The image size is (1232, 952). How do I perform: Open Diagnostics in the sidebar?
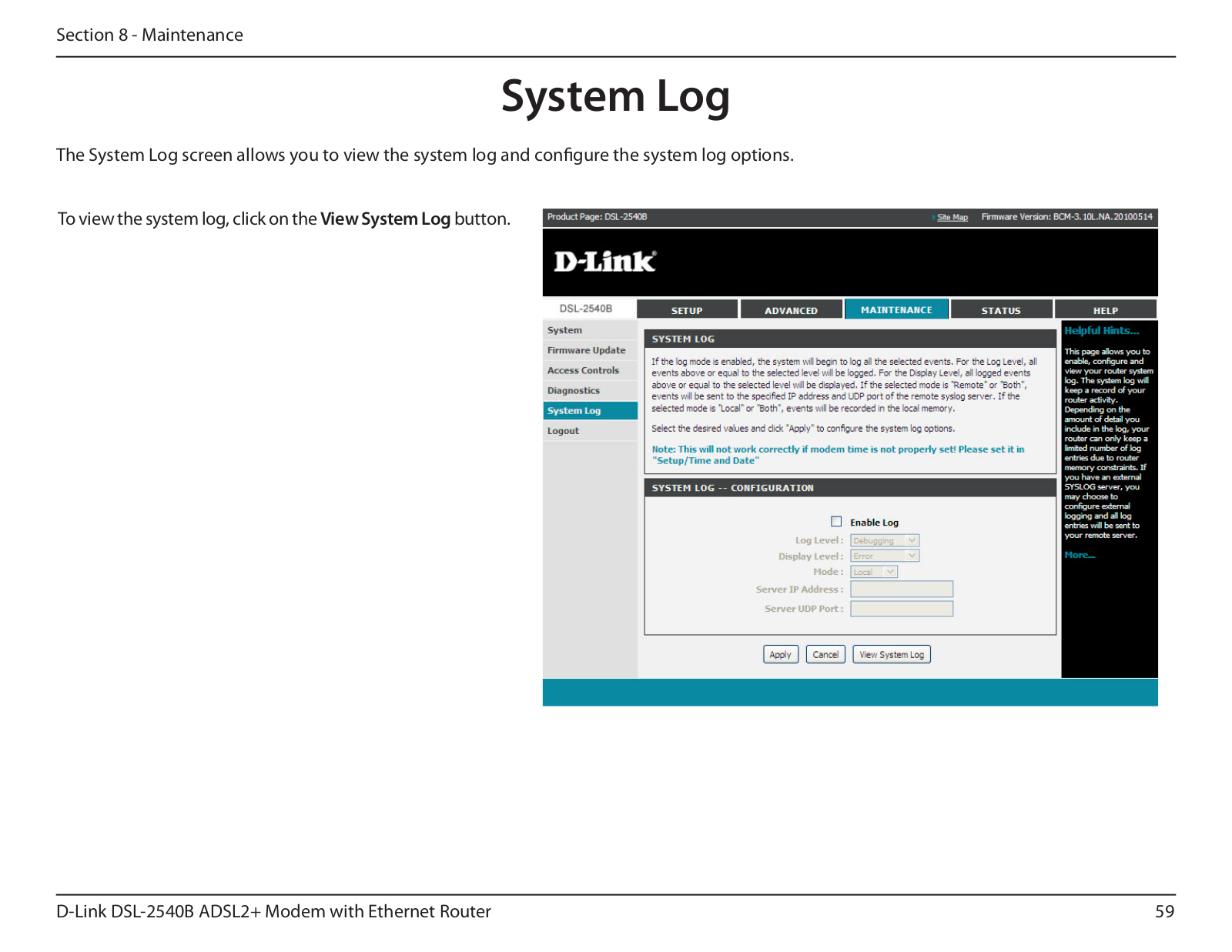[x=590, y=390]
